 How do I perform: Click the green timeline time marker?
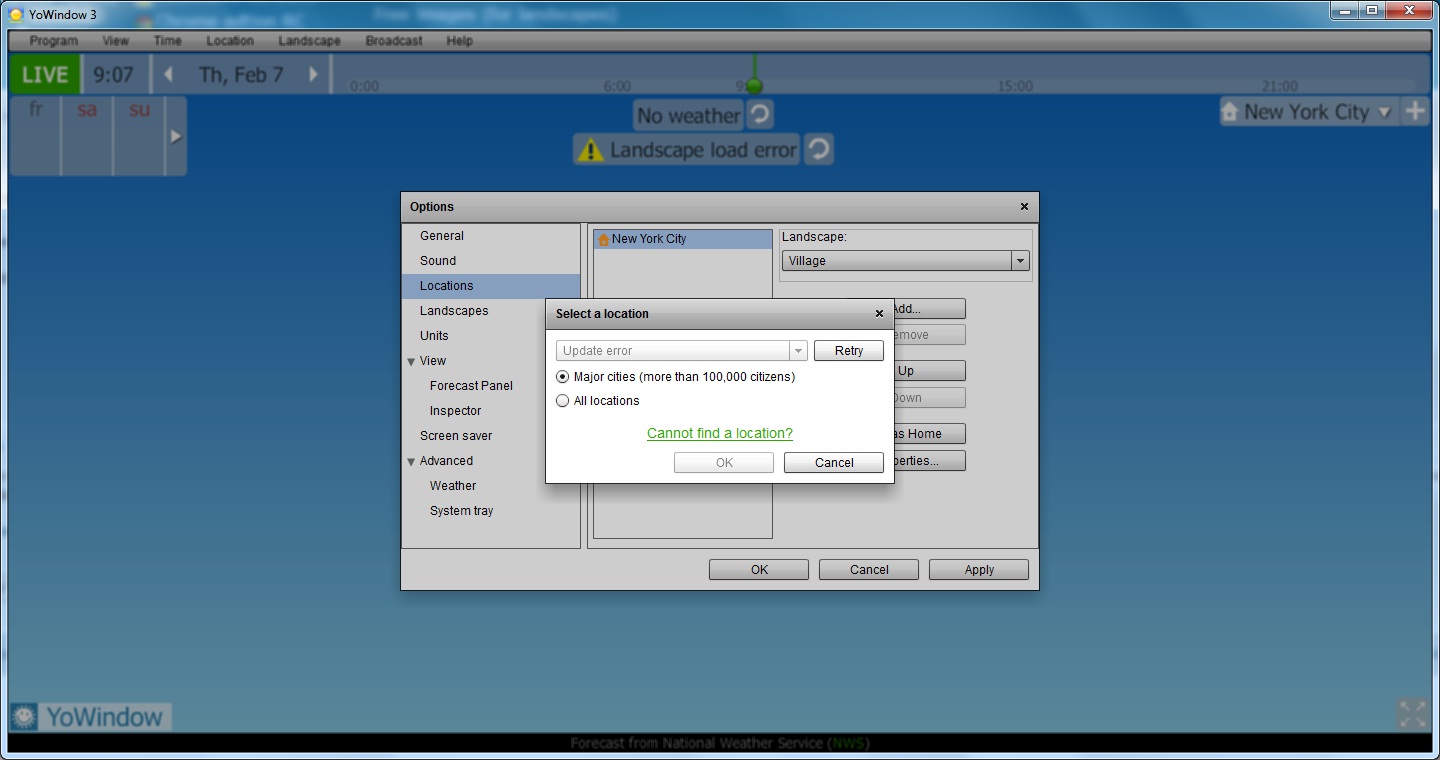pos(755,86)
